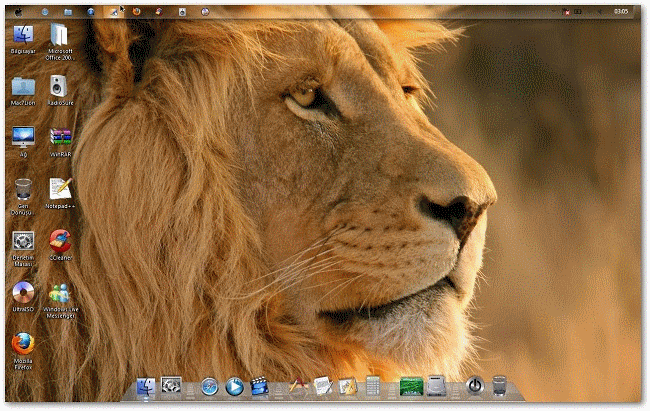Viewport: 650px width, 411px height.
Task: Click the power button in the dock
Action: tap(475, 386)
